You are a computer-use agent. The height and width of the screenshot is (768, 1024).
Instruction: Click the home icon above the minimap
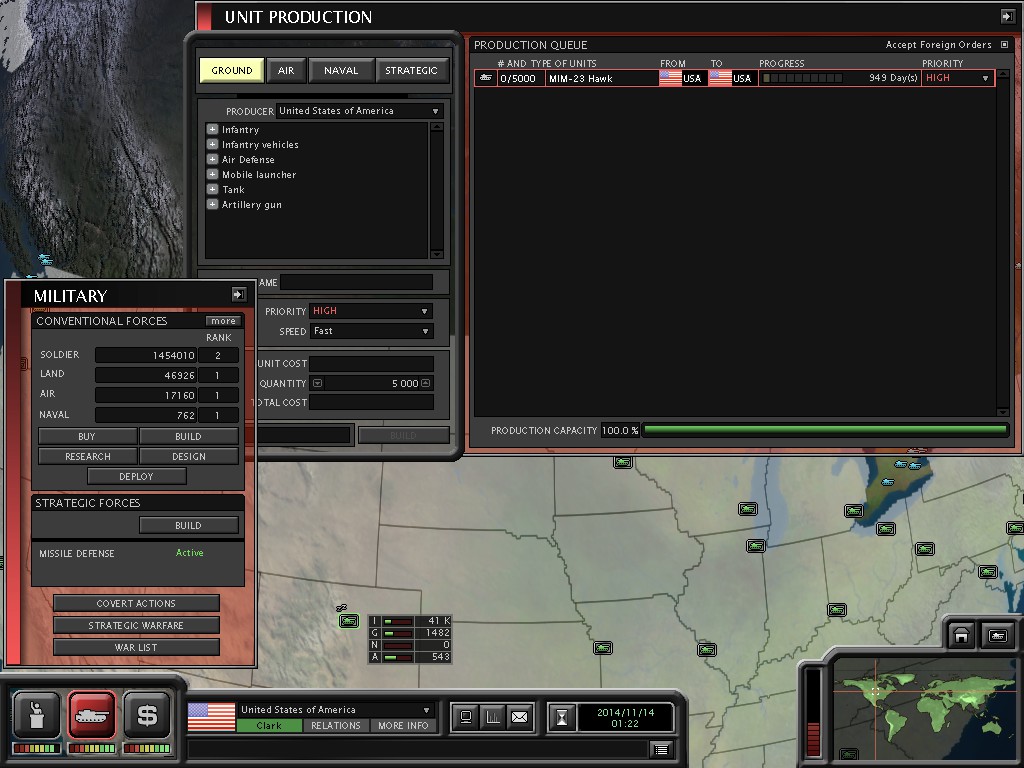tap(961, 635)
